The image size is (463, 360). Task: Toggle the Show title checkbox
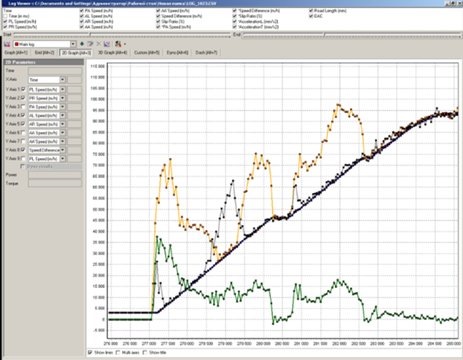145,352
